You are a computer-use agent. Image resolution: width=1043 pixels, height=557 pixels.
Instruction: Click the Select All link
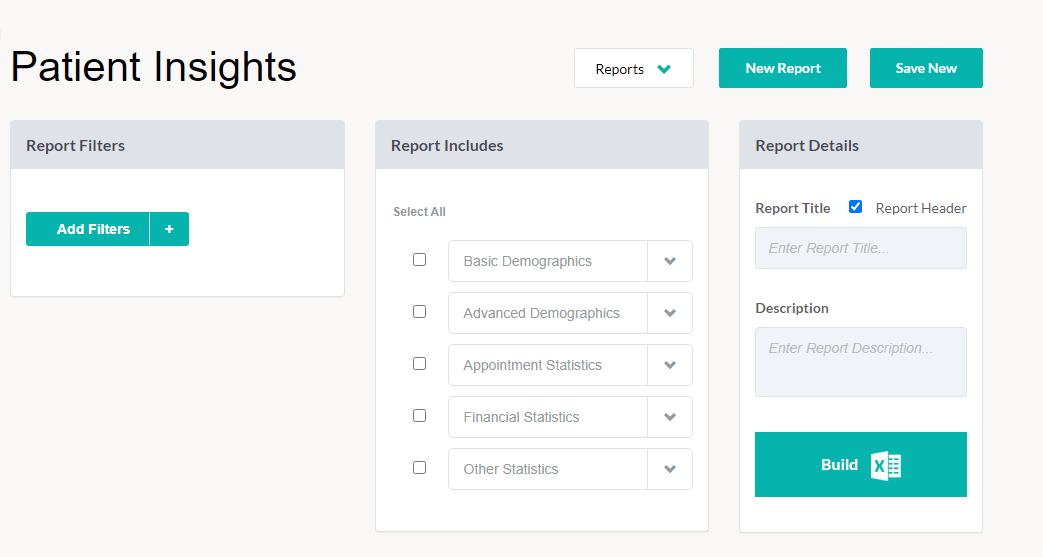click(x=419, y=212)
